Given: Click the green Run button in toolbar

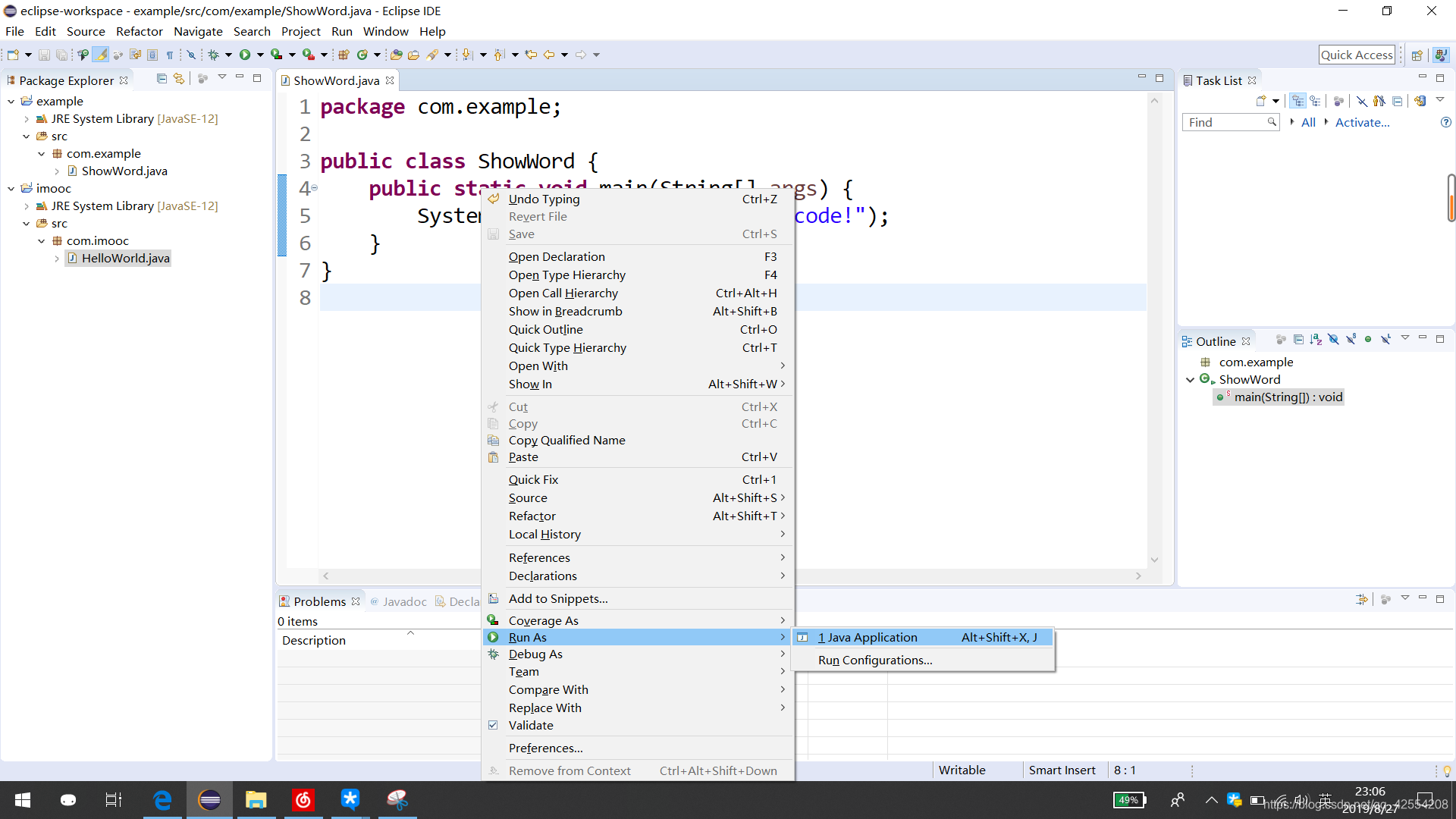Looking at the screenshot, I should click(245, 55).
